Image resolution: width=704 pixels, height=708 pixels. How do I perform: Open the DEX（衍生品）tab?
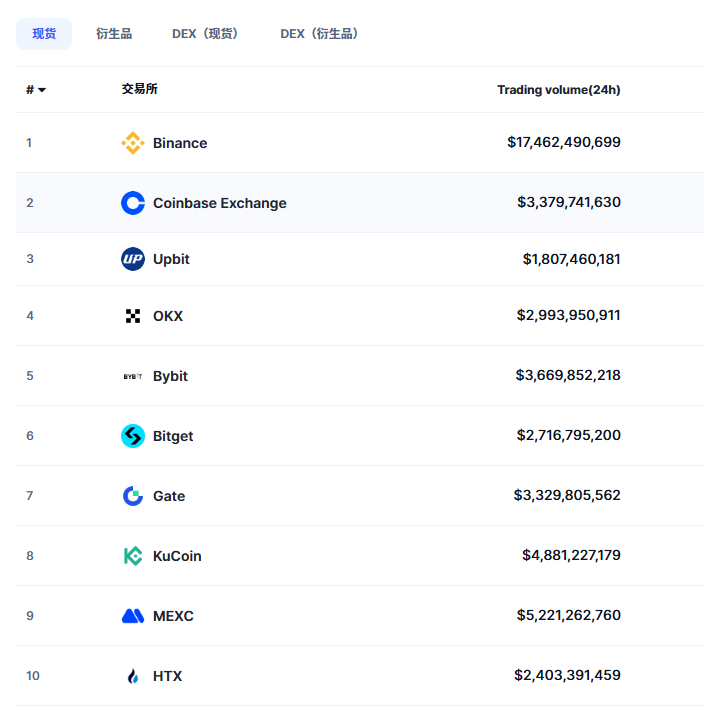[x=319, y=34]
